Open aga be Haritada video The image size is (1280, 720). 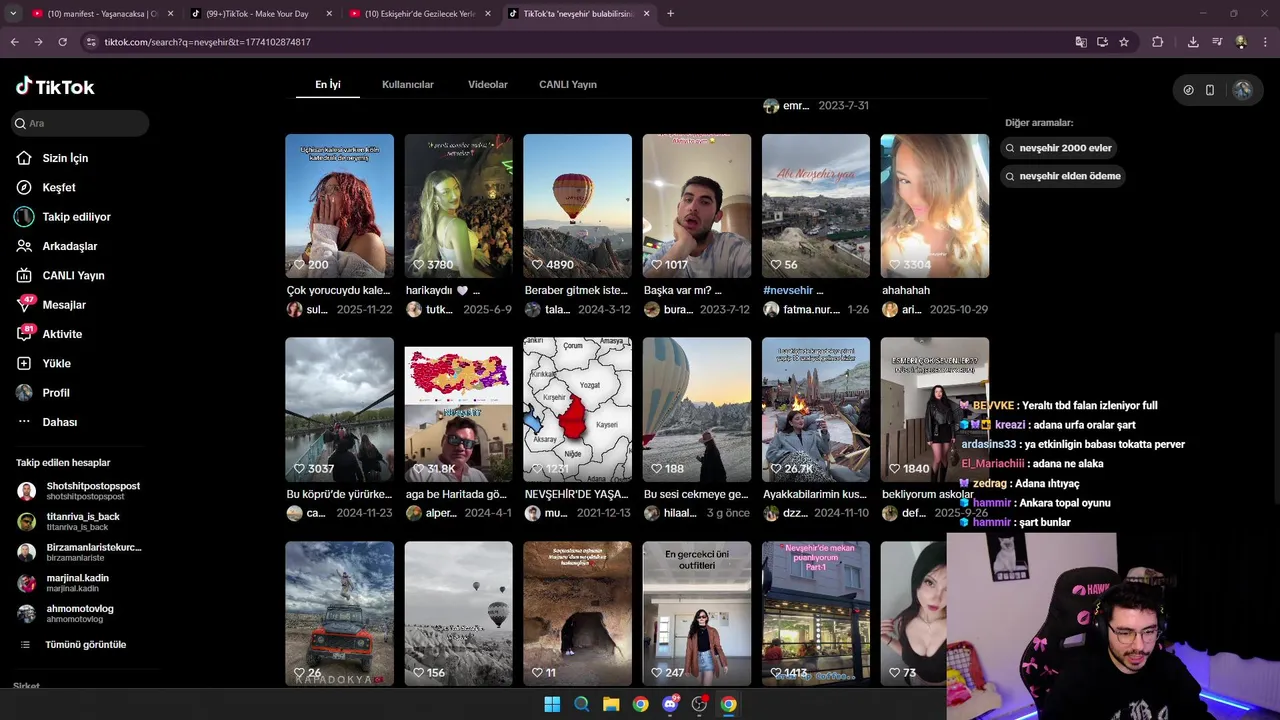point(458,409)
